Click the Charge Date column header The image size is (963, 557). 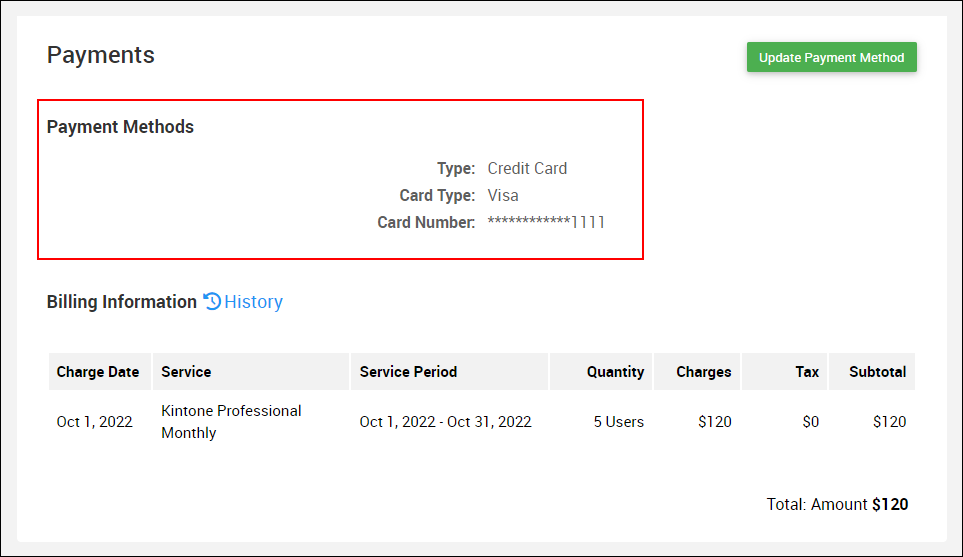[98, 372]
